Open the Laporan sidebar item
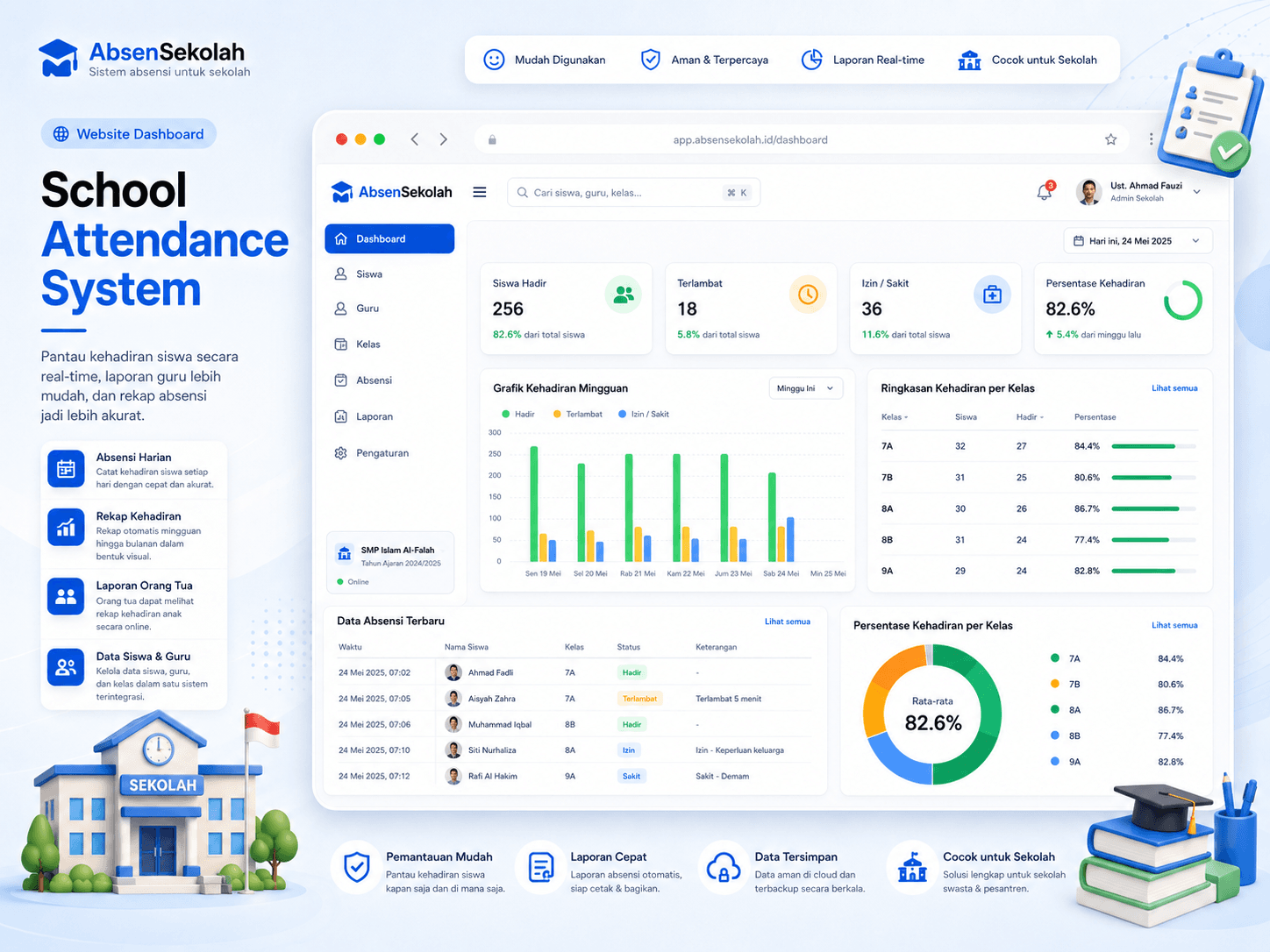This screenshot has width=1270, height=952. pos(389,416)
